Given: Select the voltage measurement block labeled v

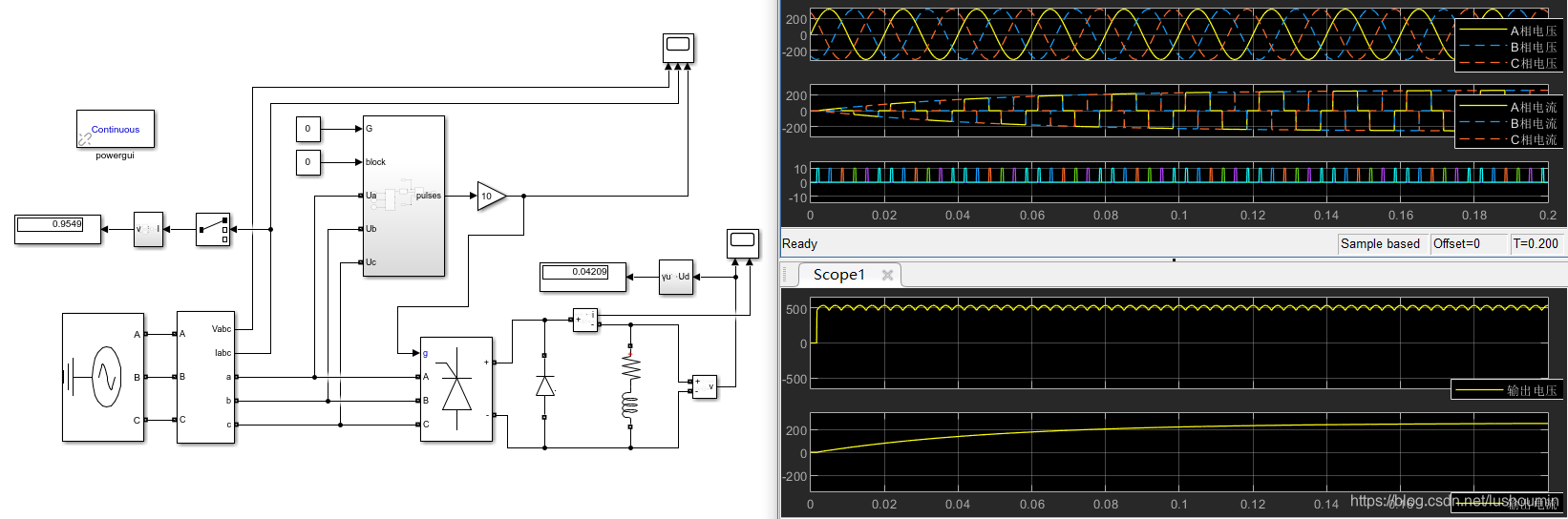Looking at the screenshot, I should click(705, 386).
